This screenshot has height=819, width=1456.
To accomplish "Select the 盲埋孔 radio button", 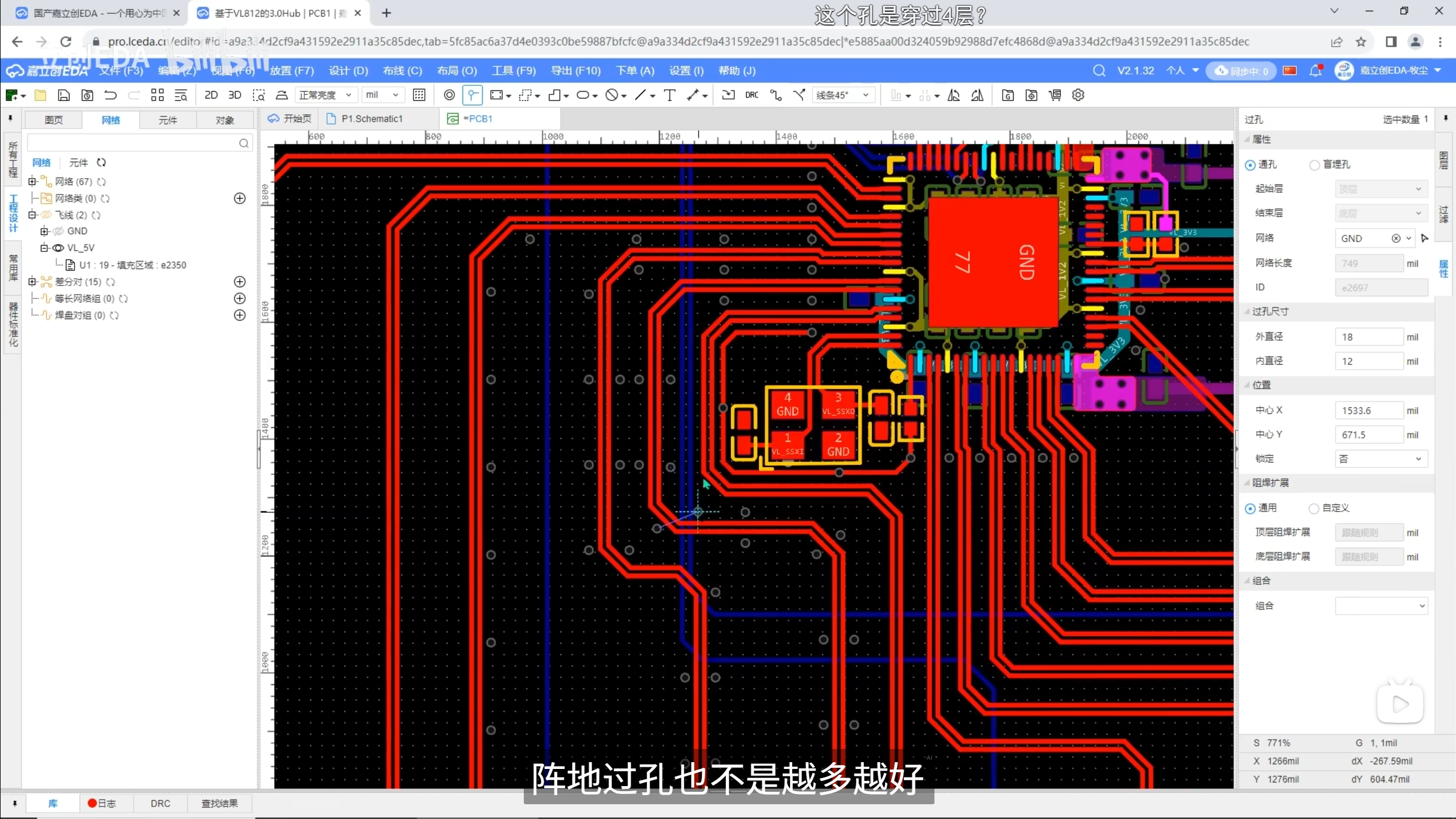I will (1314, 165).
